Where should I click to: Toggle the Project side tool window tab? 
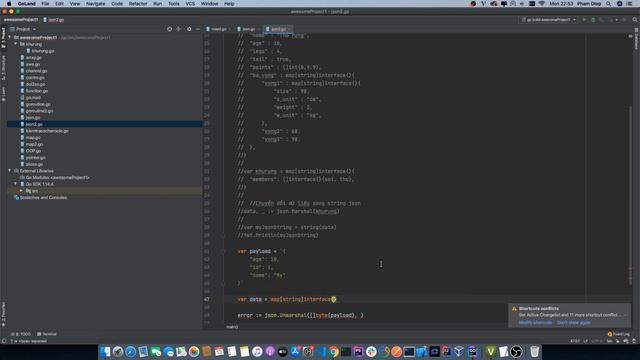point(3,38)
